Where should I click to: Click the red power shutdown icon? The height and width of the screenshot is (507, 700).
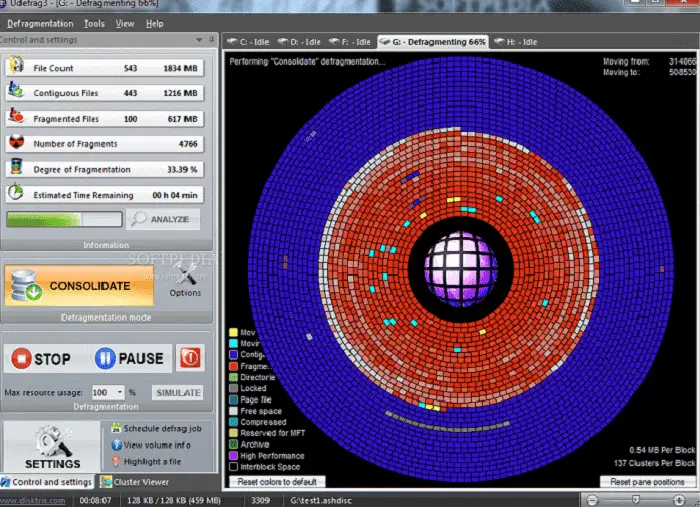[190, 358]
